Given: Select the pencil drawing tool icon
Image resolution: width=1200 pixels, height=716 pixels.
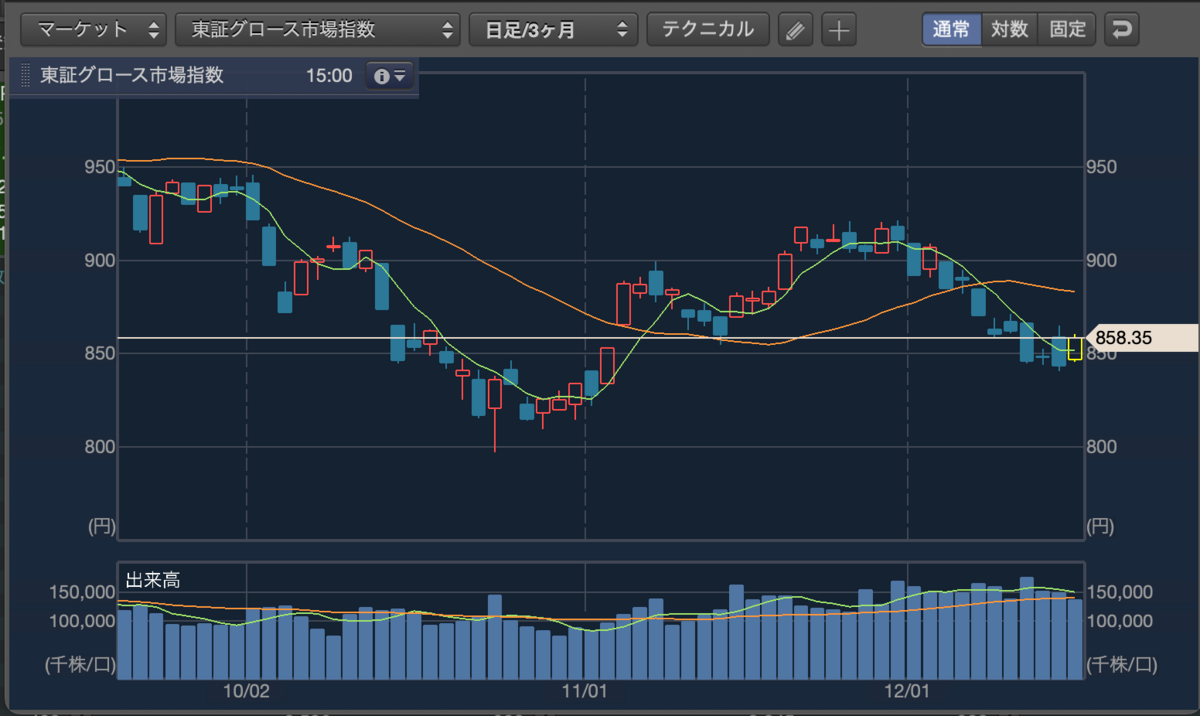Looking at the screenshot, I should coord(795,30).
